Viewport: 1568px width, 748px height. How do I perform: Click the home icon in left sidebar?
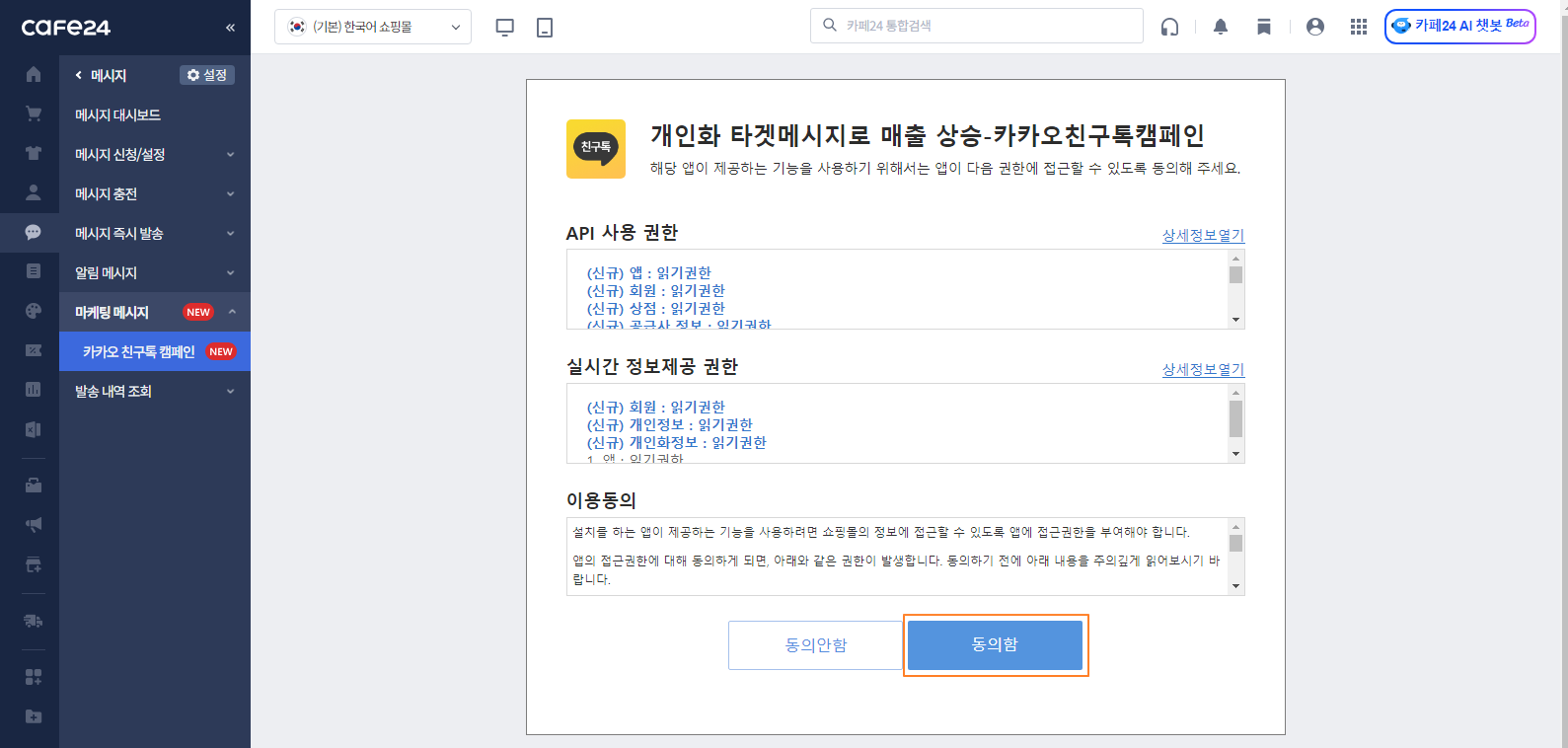coord(34,75)
